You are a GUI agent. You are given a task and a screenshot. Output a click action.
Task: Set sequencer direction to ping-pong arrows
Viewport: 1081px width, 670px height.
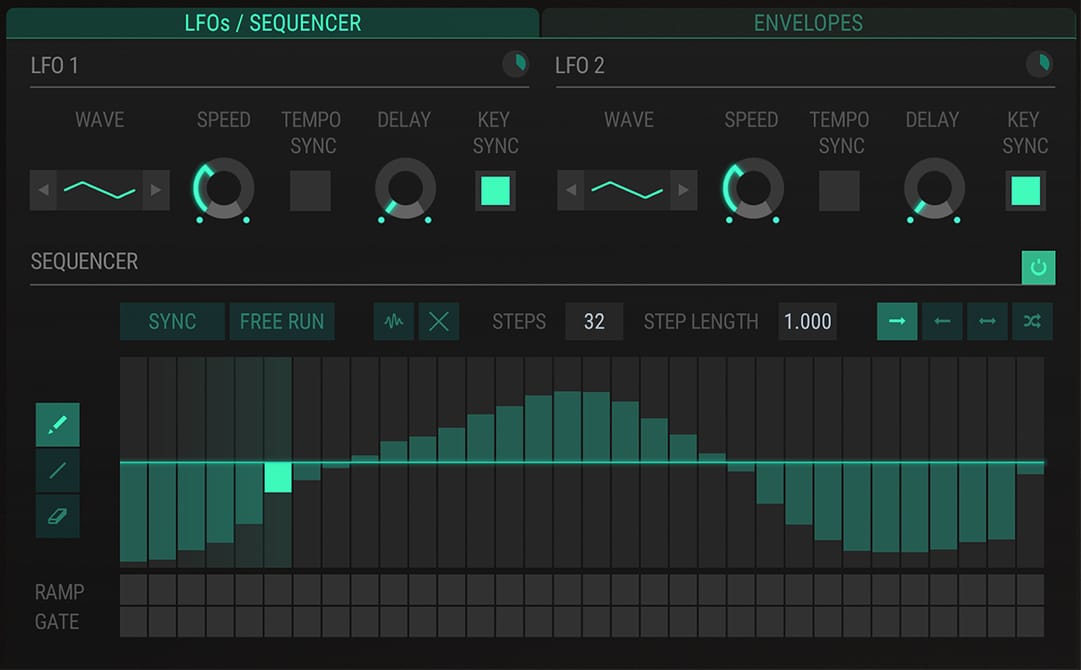[x=987, y=321]
